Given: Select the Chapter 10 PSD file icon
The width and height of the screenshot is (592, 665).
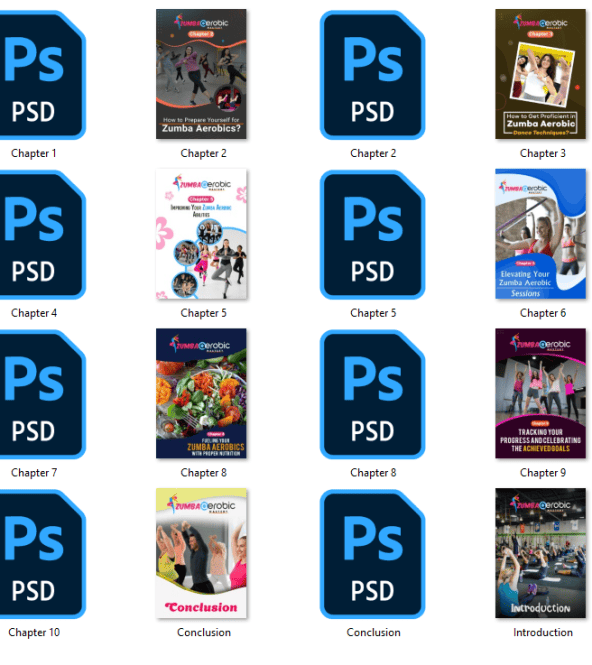Looking at the screenshot, I should click(42, 554).
